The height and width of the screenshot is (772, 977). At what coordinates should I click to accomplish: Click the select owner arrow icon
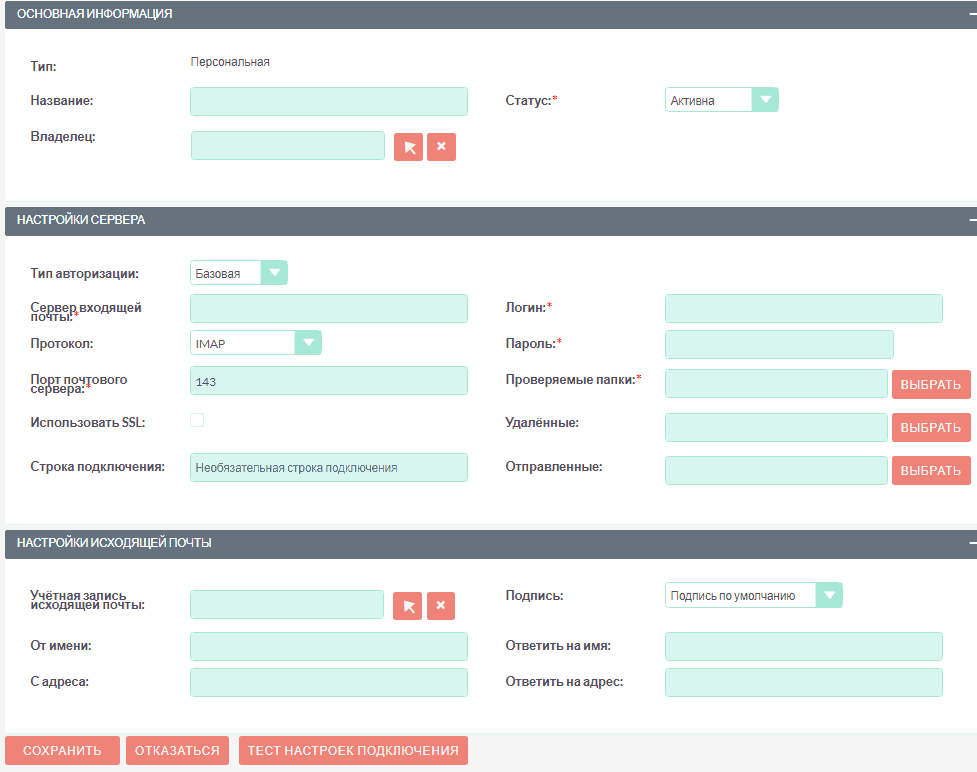(x=409, y=147)
